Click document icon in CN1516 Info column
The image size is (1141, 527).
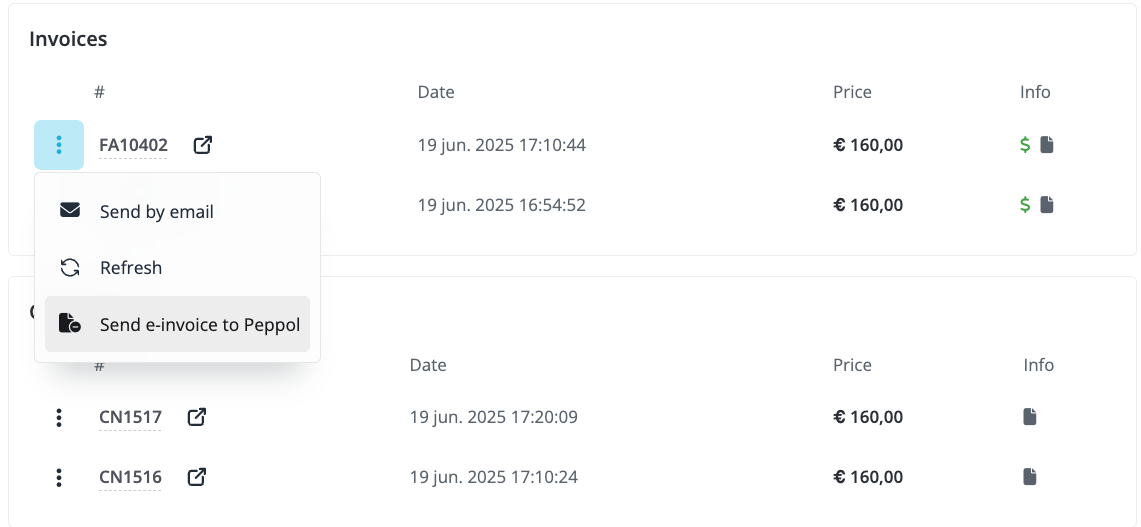(1030, 477)
